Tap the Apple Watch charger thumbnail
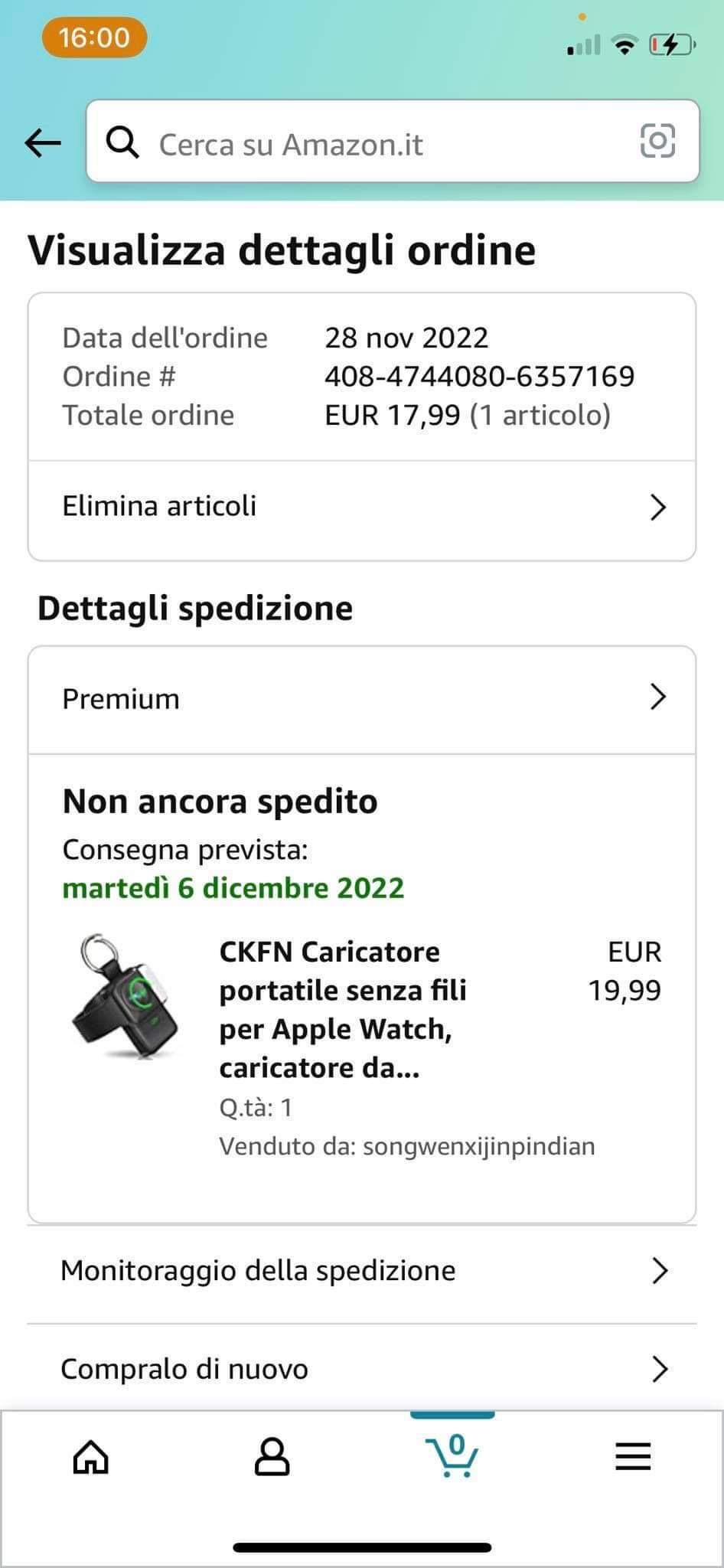This screenshot has width=724, height=1568. pyautogui.click(x=126, y=997)
